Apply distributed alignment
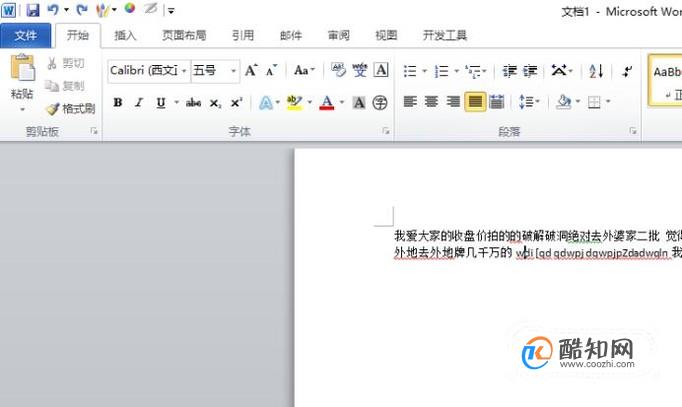 click(496, 102)
